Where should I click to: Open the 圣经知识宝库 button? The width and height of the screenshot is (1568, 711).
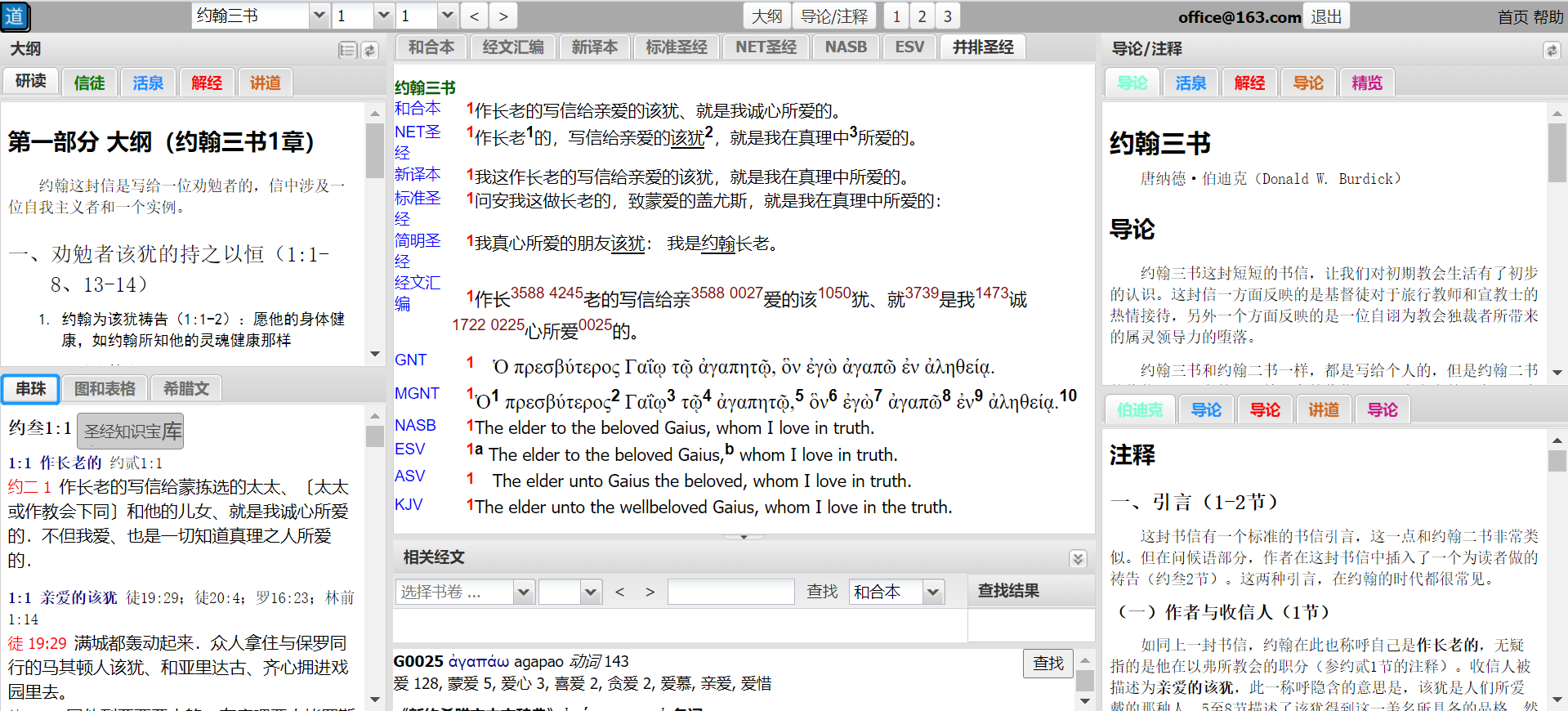pos(132,432)
